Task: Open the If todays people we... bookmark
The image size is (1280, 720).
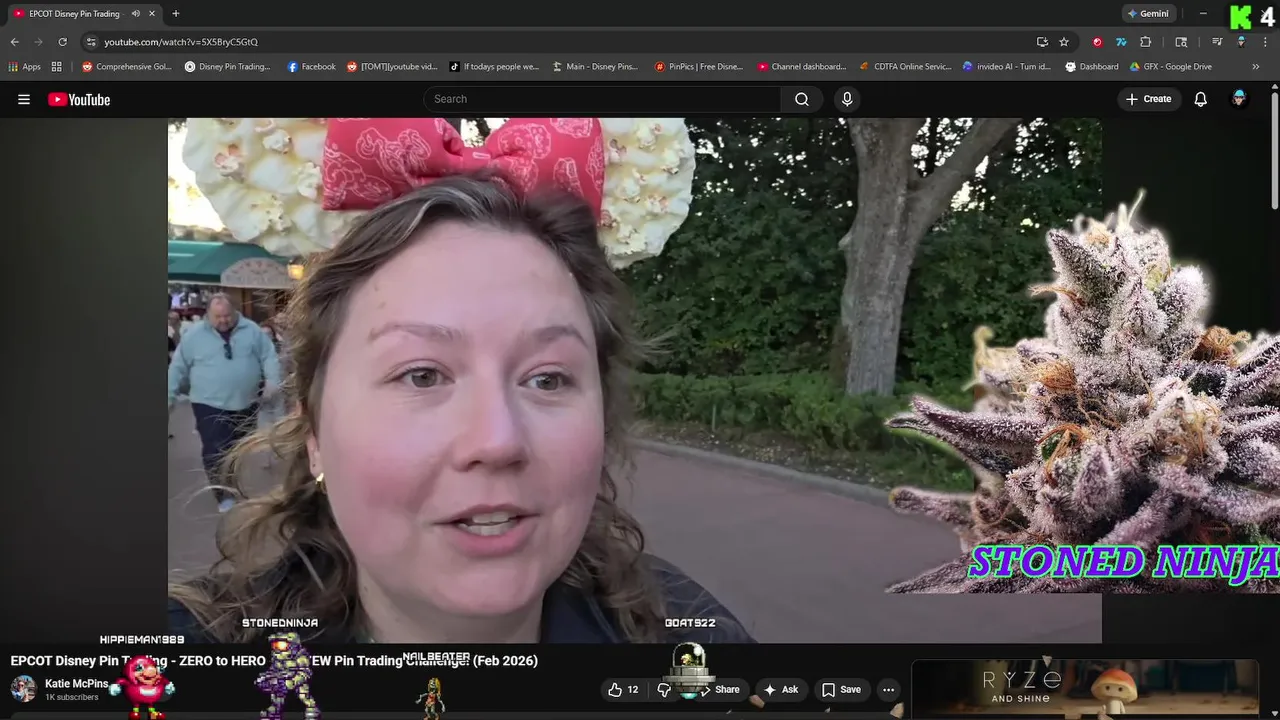Action: click(494, 67)
